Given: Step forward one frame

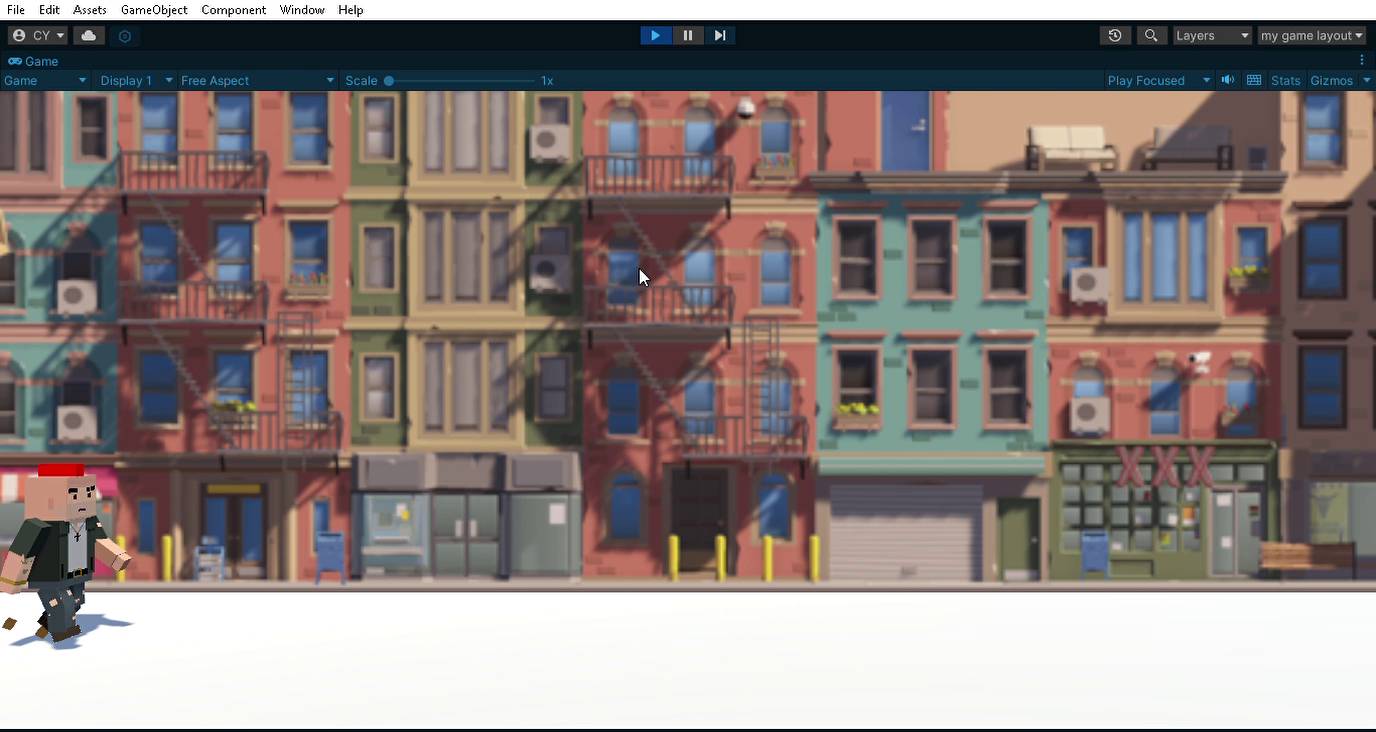Looking at the screenshot, I should 720,36.
